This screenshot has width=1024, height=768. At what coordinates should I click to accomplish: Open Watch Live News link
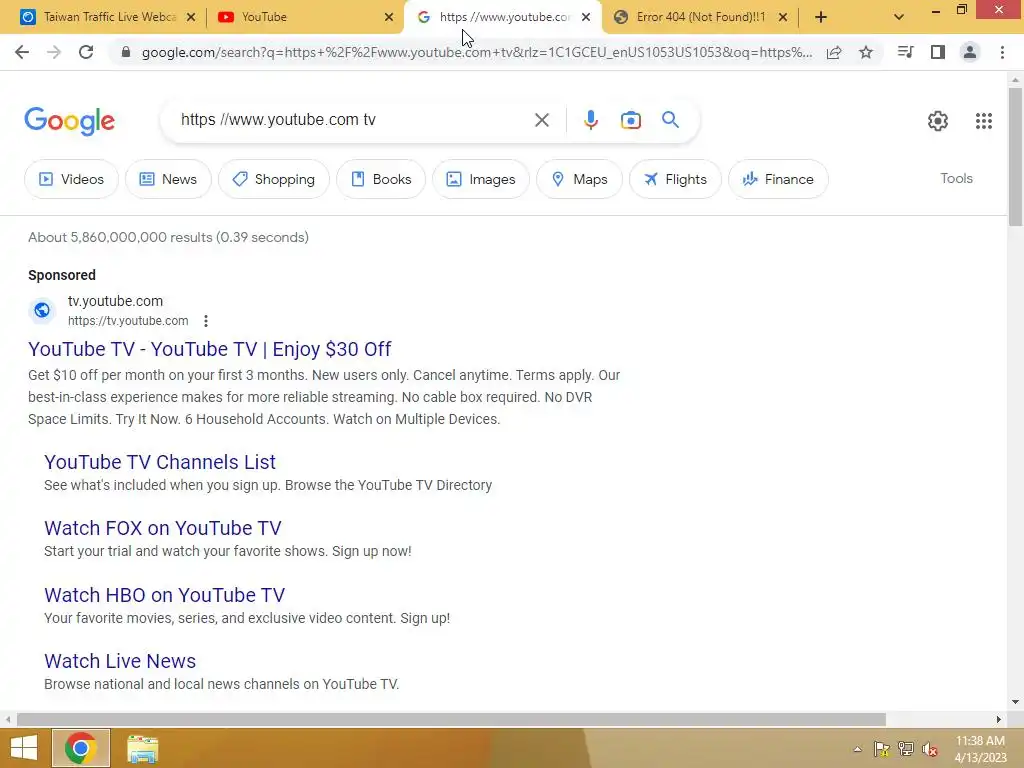tap(120, 661)
